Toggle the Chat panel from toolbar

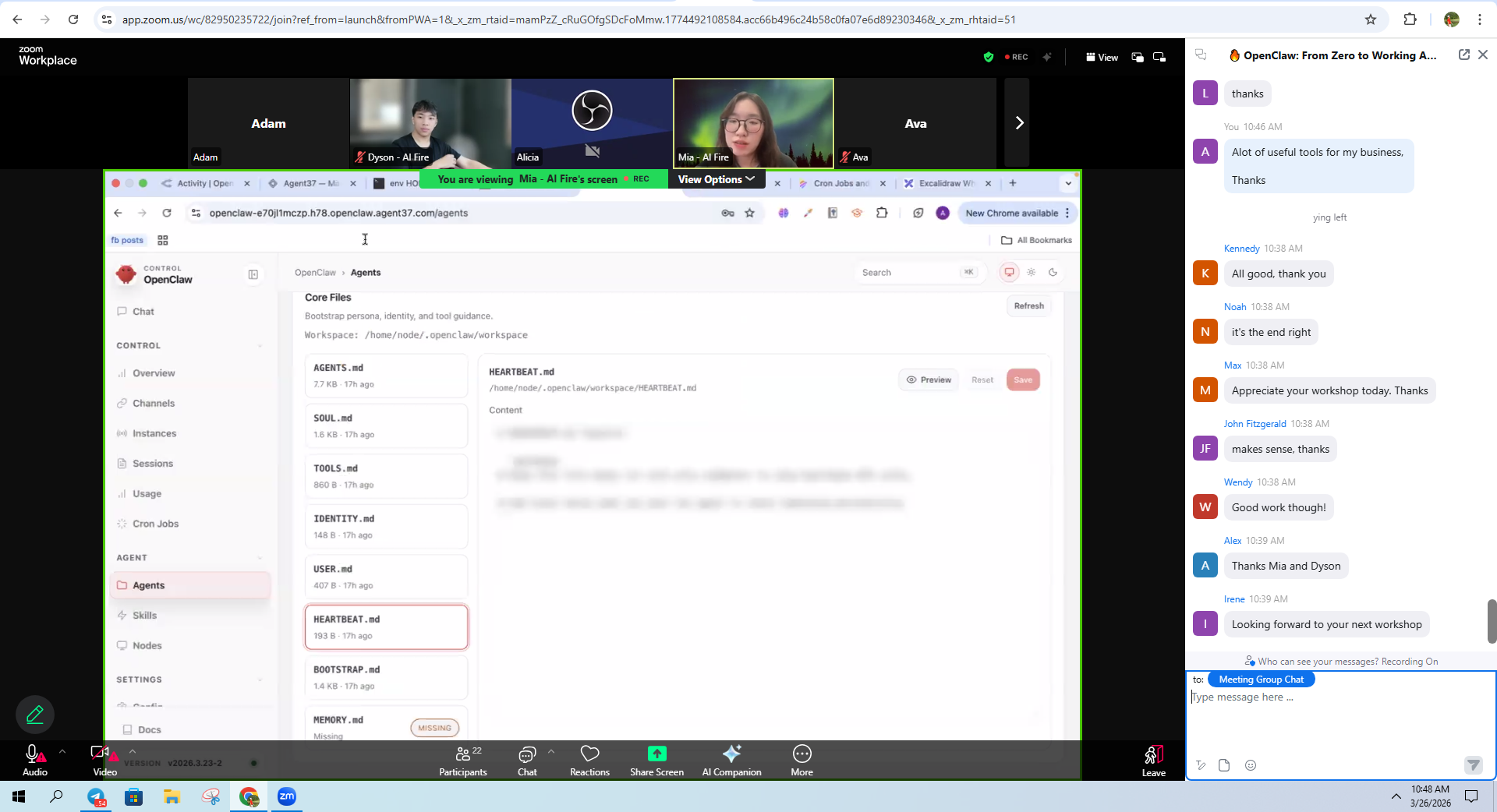[527, 761]
